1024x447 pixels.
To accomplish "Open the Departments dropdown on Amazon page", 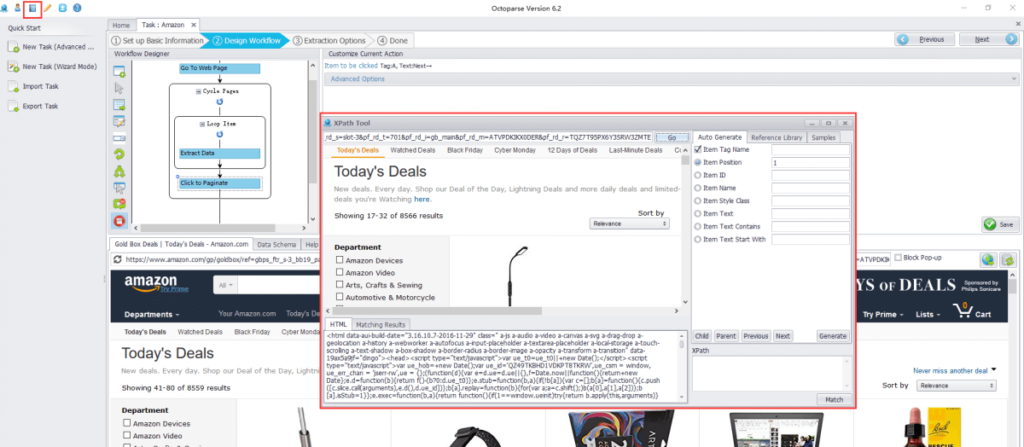I will click(x=152, y=314).
